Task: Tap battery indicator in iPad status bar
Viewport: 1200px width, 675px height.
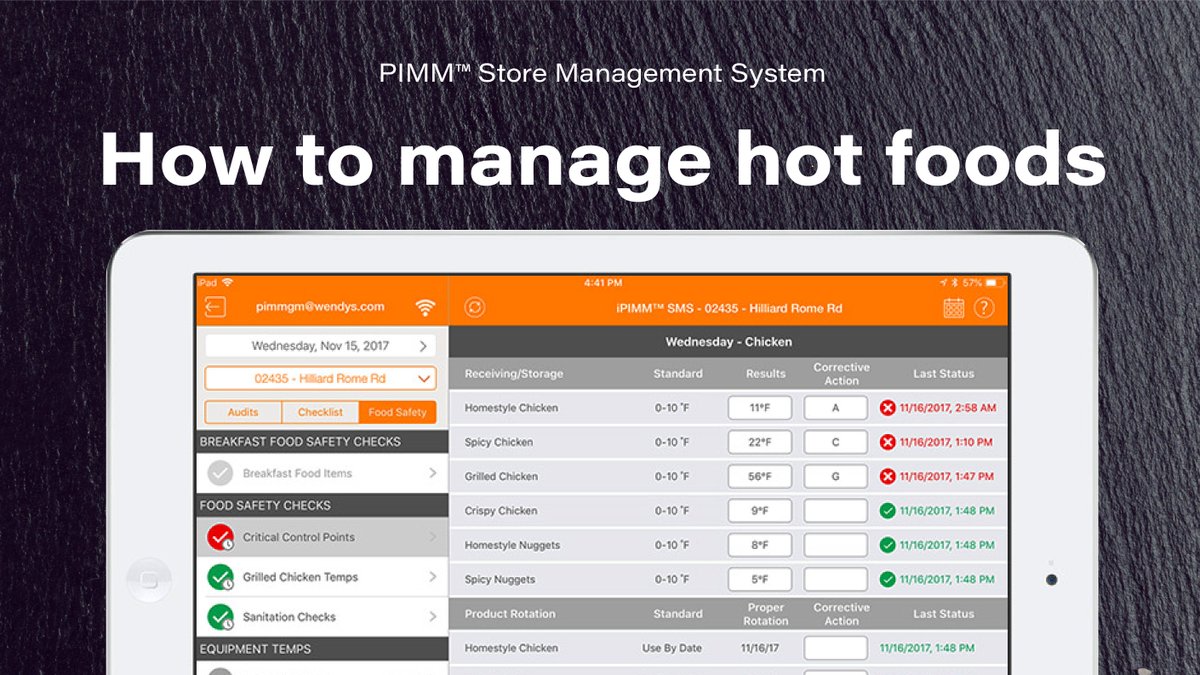Action: (x=994, y=283)
